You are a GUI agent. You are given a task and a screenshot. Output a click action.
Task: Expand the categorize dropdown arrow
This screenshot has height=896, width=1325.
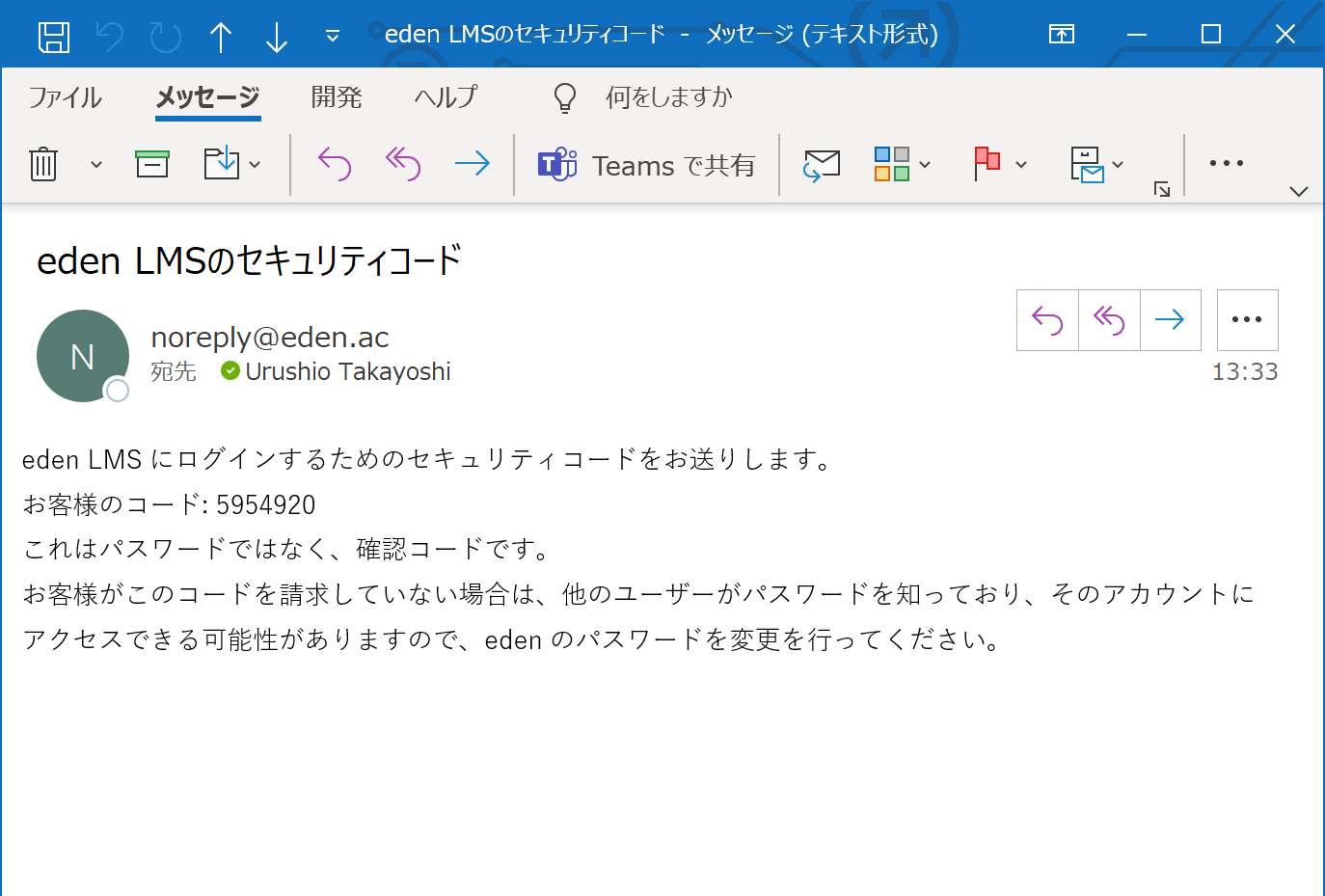click(x=925, y=165)
